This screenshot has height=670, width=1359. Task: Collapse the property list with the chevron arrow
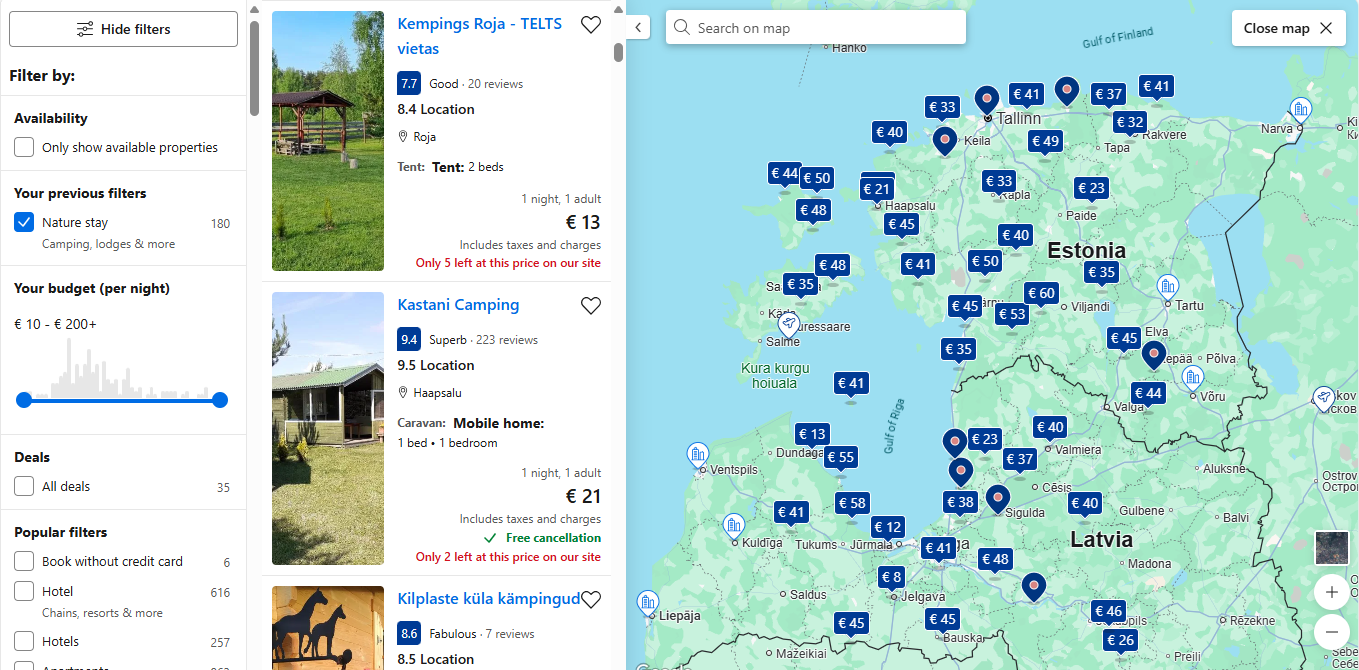(638, 28)
